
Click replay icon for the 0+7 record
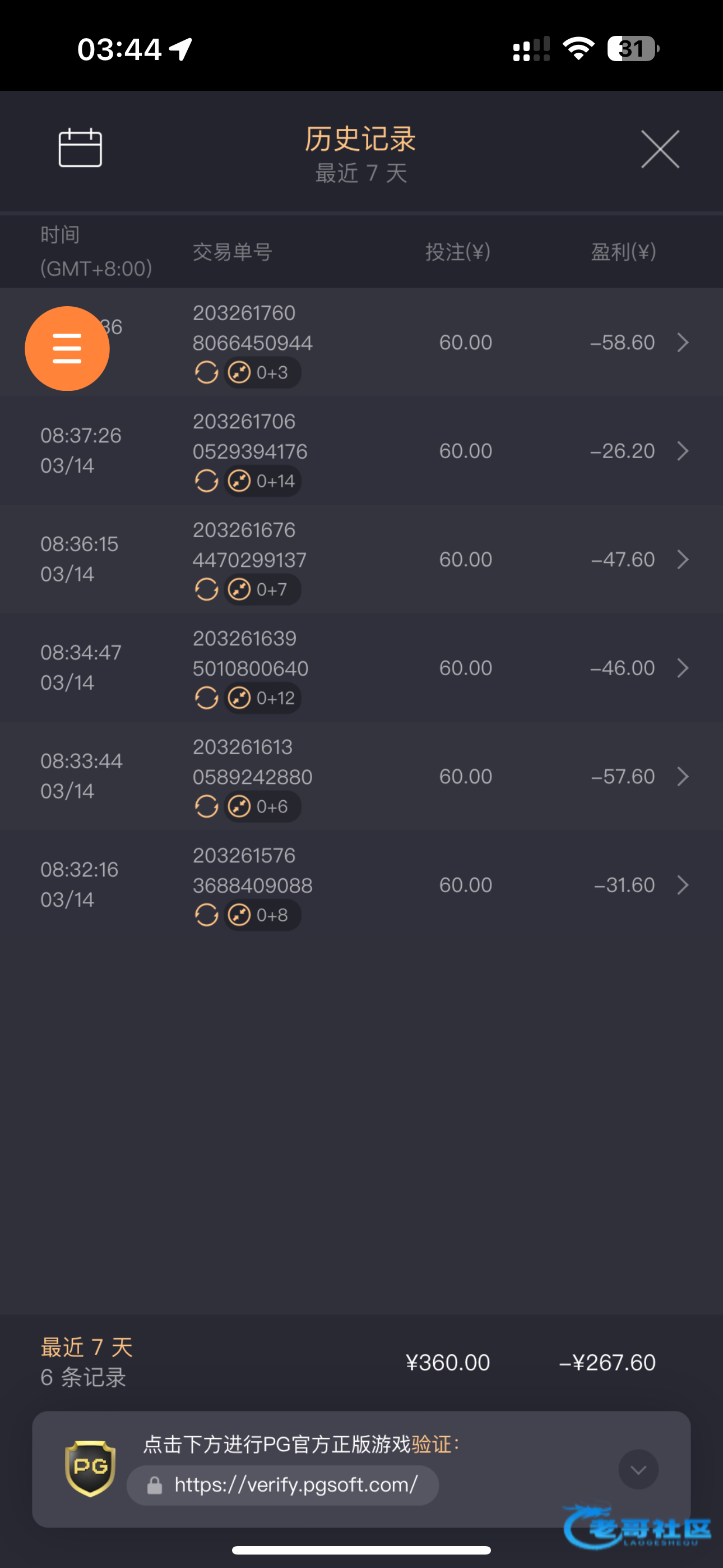(x=206, y=589)
